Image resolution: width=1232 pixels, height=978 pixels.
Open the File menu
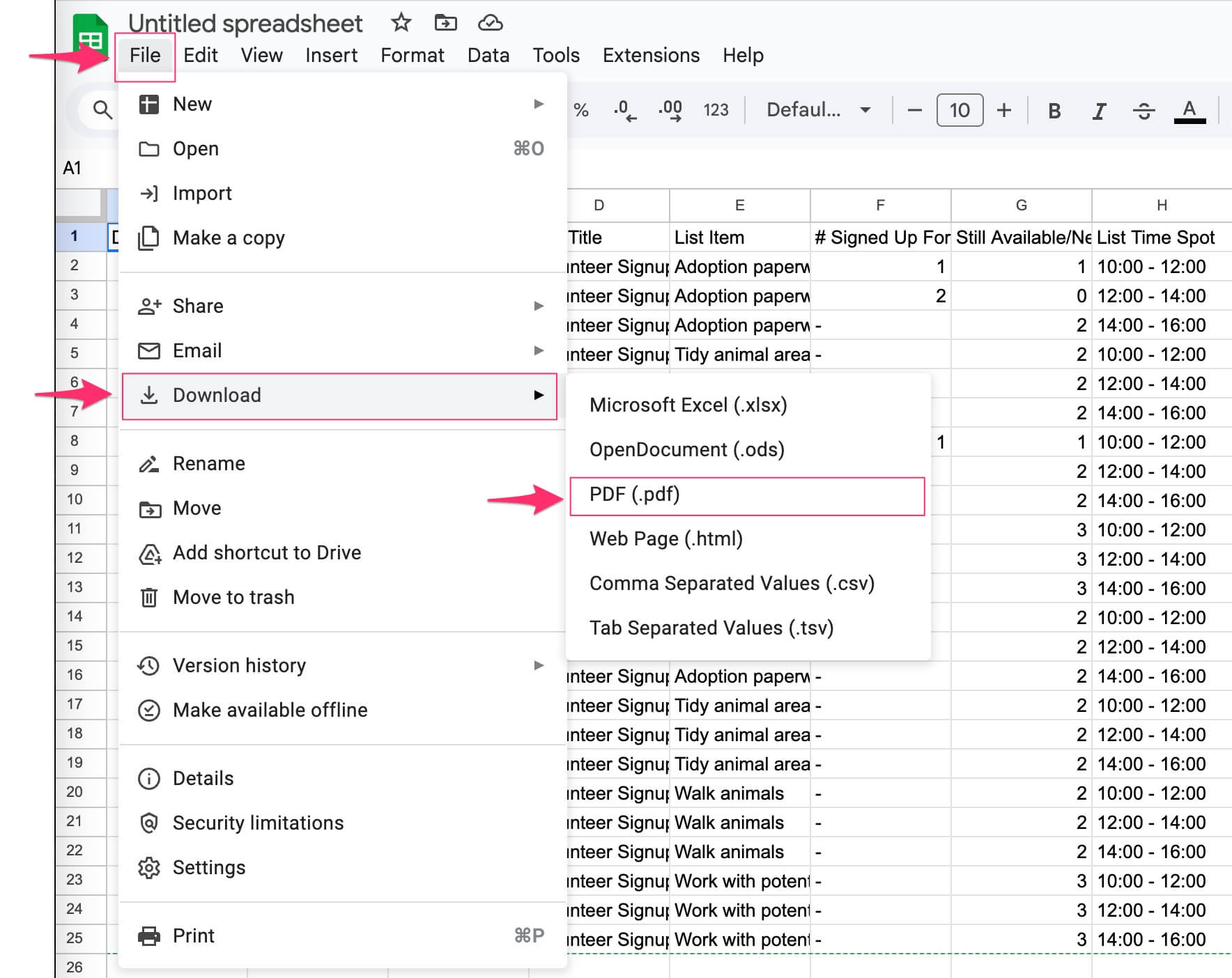click(x=145, y=55)
